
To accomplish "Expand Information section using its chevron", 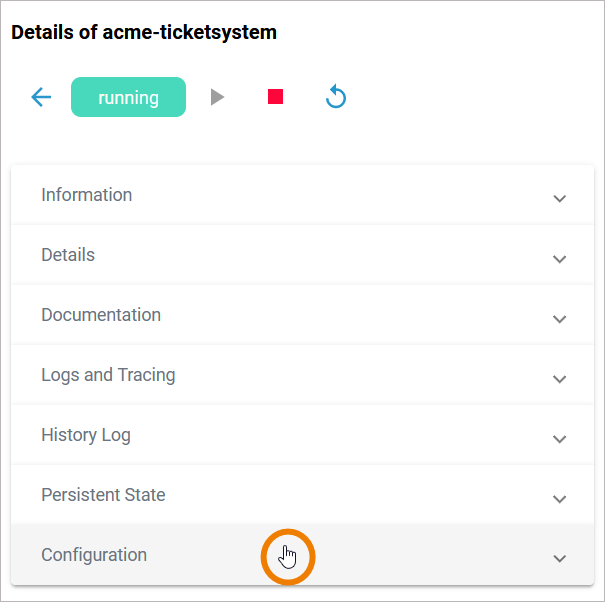I will [559, 198].
